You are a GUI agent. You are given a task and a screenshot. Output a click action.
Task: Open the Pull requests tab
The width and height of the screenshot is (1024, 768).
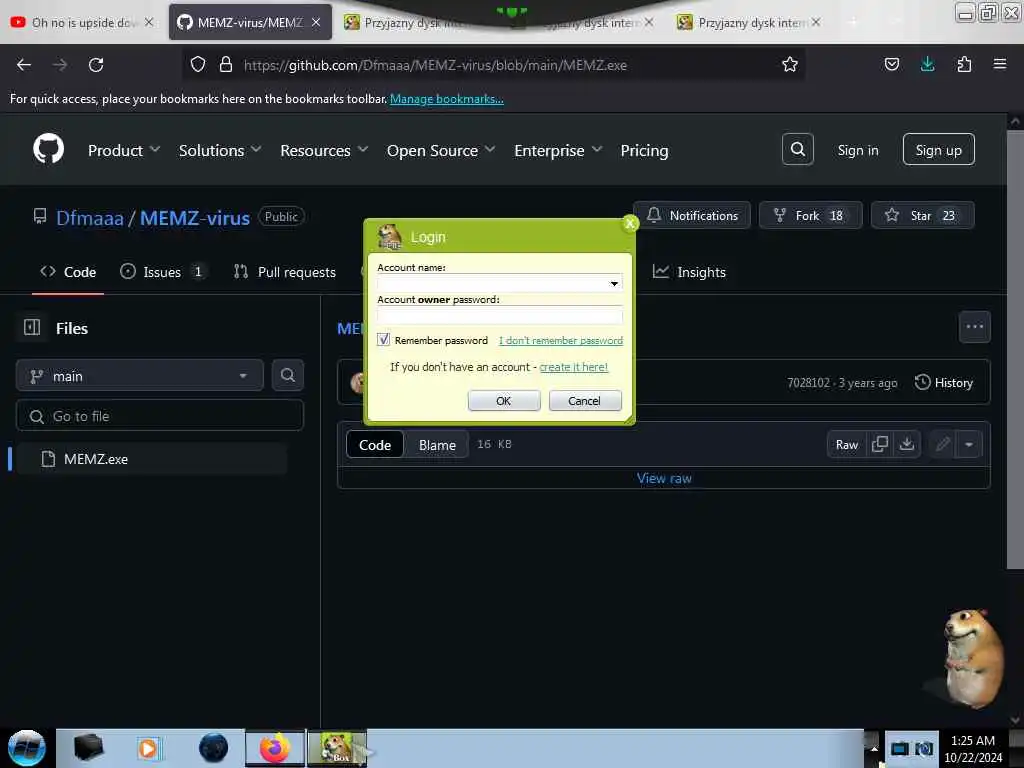click(x=285, y=272)
